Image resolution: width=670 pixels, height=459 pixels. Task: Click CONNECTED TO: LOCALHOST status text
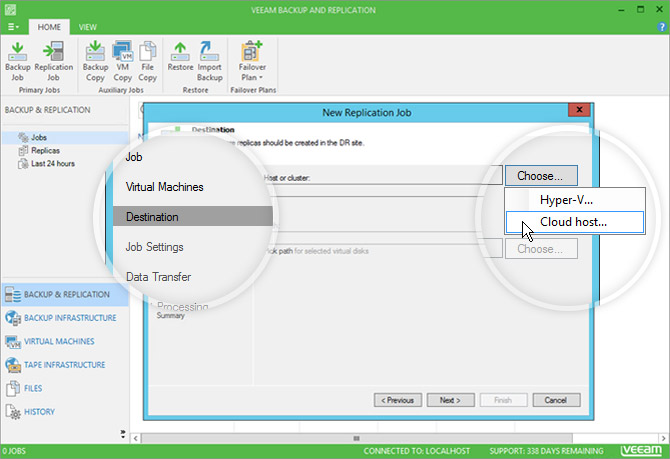click(x=417, y=451)
